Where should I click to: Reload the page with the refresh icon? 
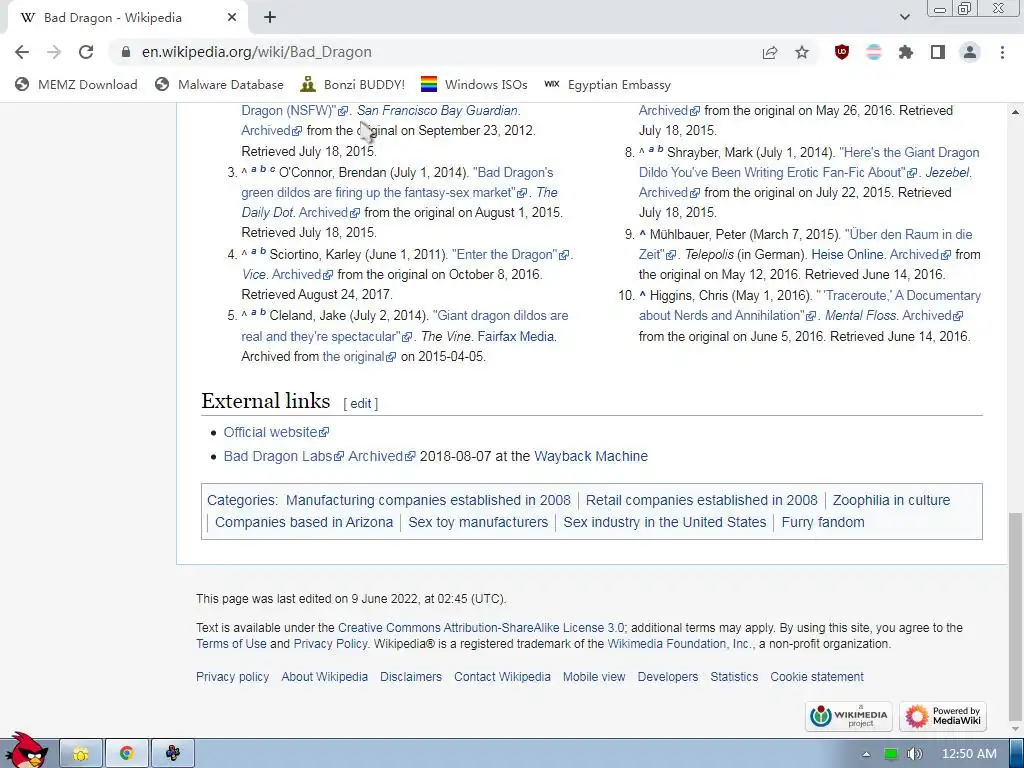click(86, 52)
